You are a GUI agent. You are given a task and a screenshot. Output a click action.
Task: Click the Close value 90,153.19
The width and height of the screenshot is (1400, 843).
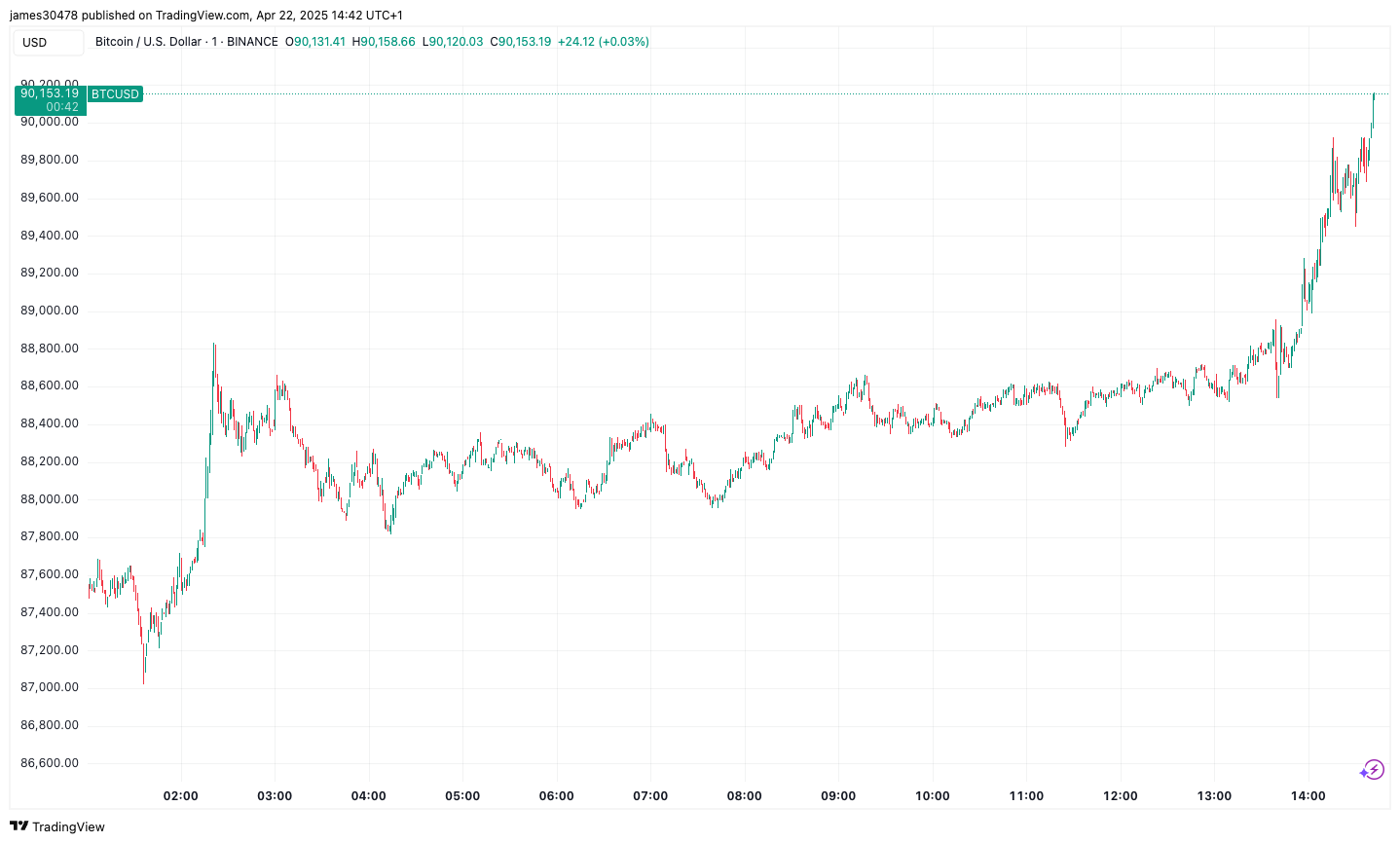524,42
